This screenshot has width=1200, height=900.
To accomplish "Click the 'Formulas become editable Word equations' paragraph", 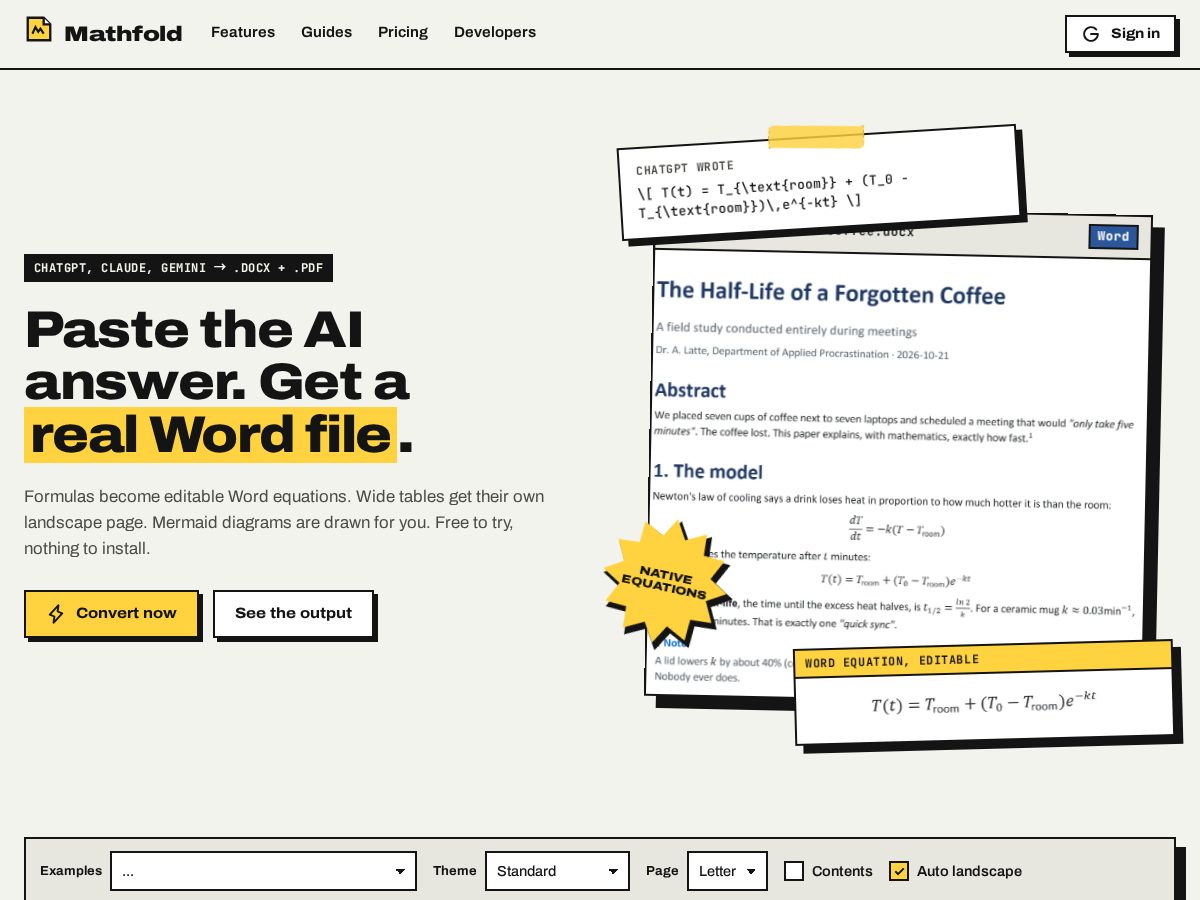I will [284, 522].
